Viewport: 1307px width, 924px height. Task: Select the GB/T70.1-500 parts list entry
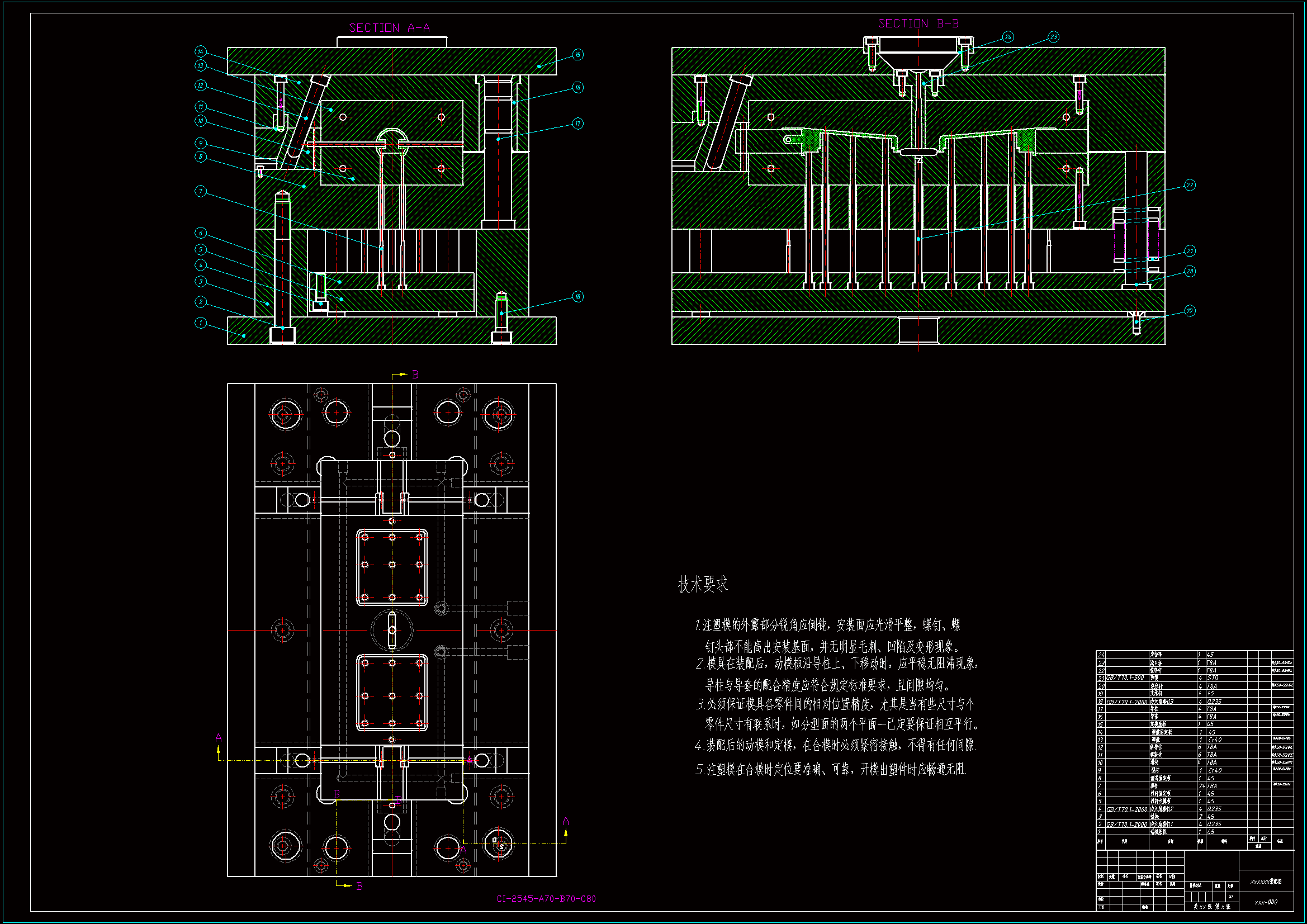pos(1125,678)
